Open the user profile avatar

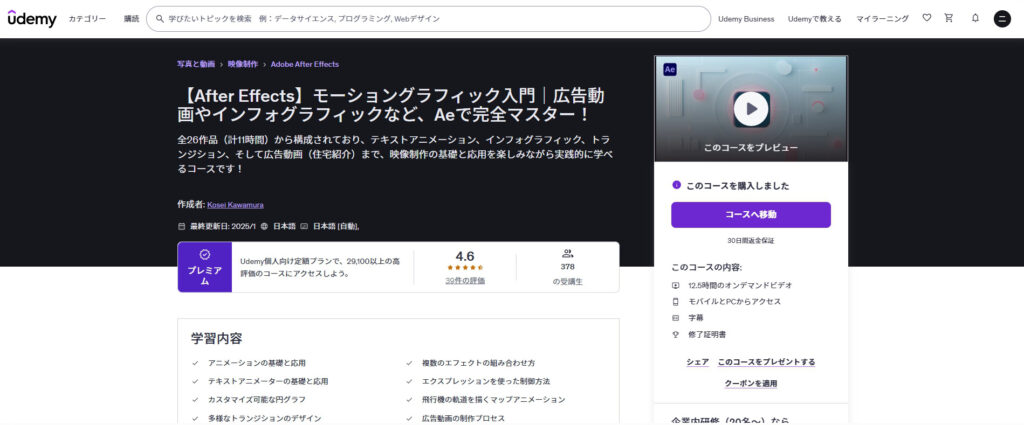[1002, 19]
